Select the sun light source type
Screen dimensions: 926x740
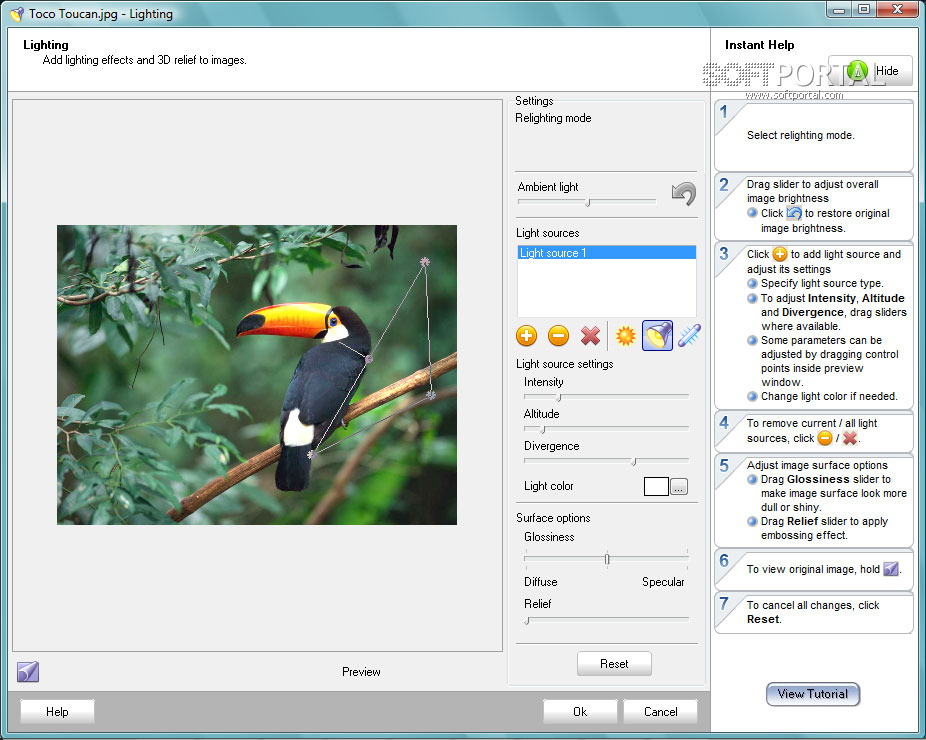(x=625, y=335)
